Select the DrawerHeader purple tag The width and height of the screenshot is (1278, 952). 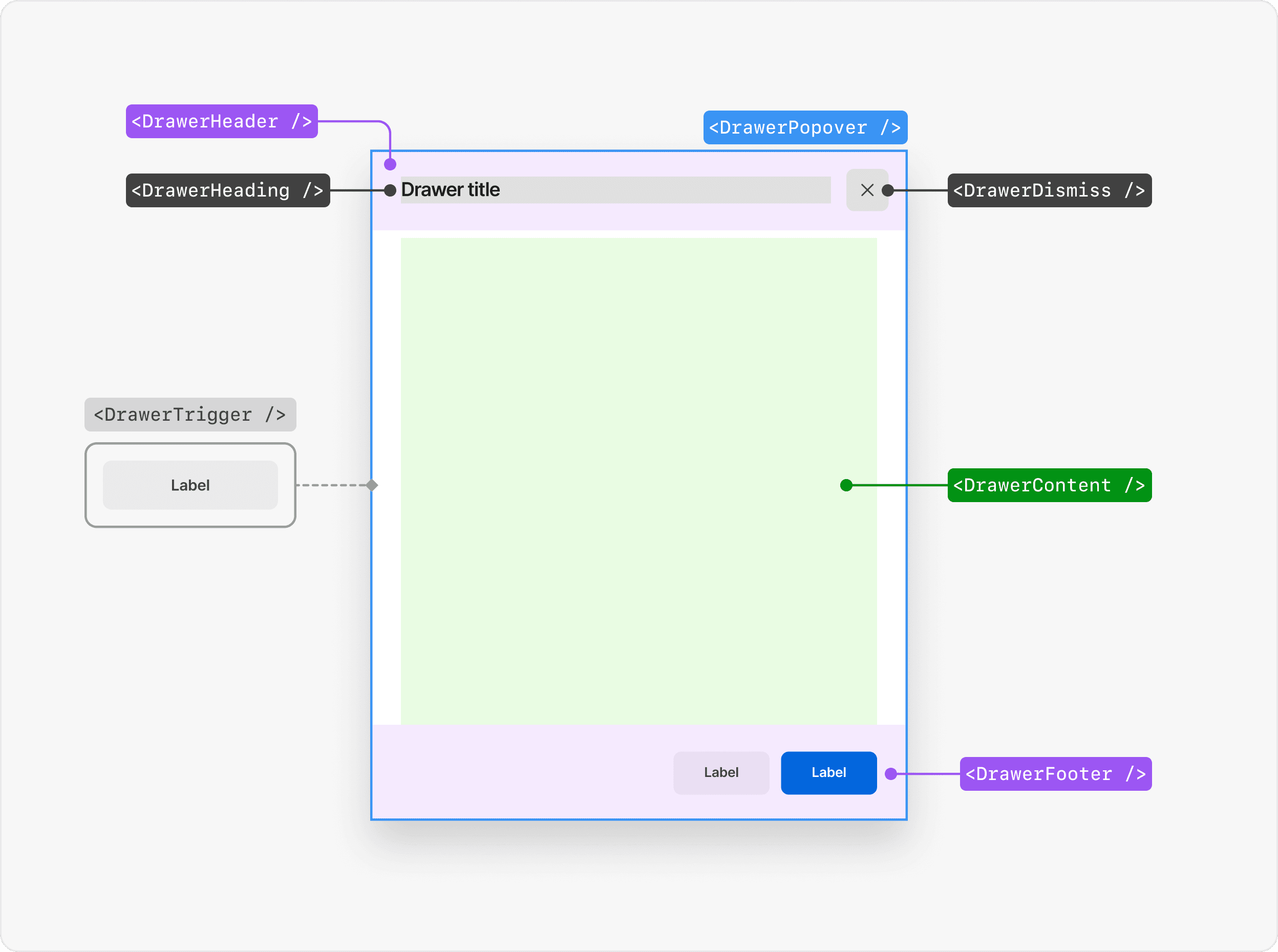(221, 122)
